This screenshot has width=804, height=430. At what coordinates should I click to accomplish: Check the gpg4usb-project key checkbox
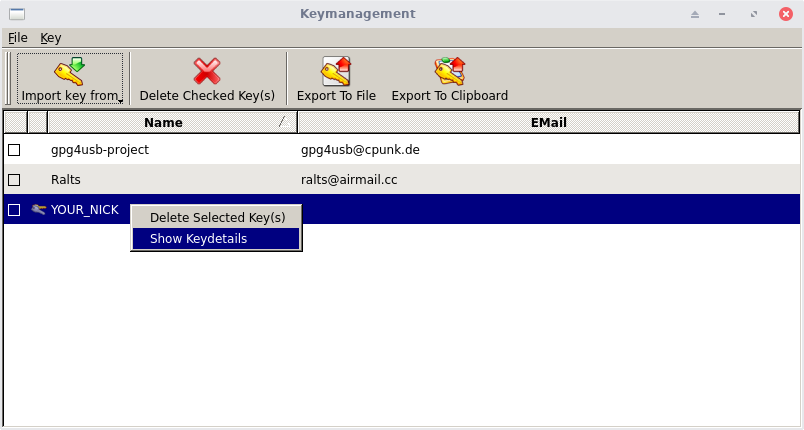14,150
